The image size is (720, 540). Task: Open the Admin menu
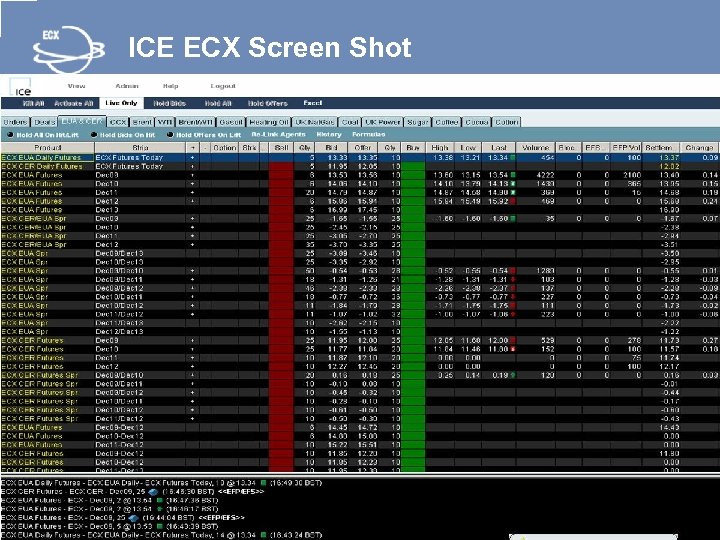[127, 86]
